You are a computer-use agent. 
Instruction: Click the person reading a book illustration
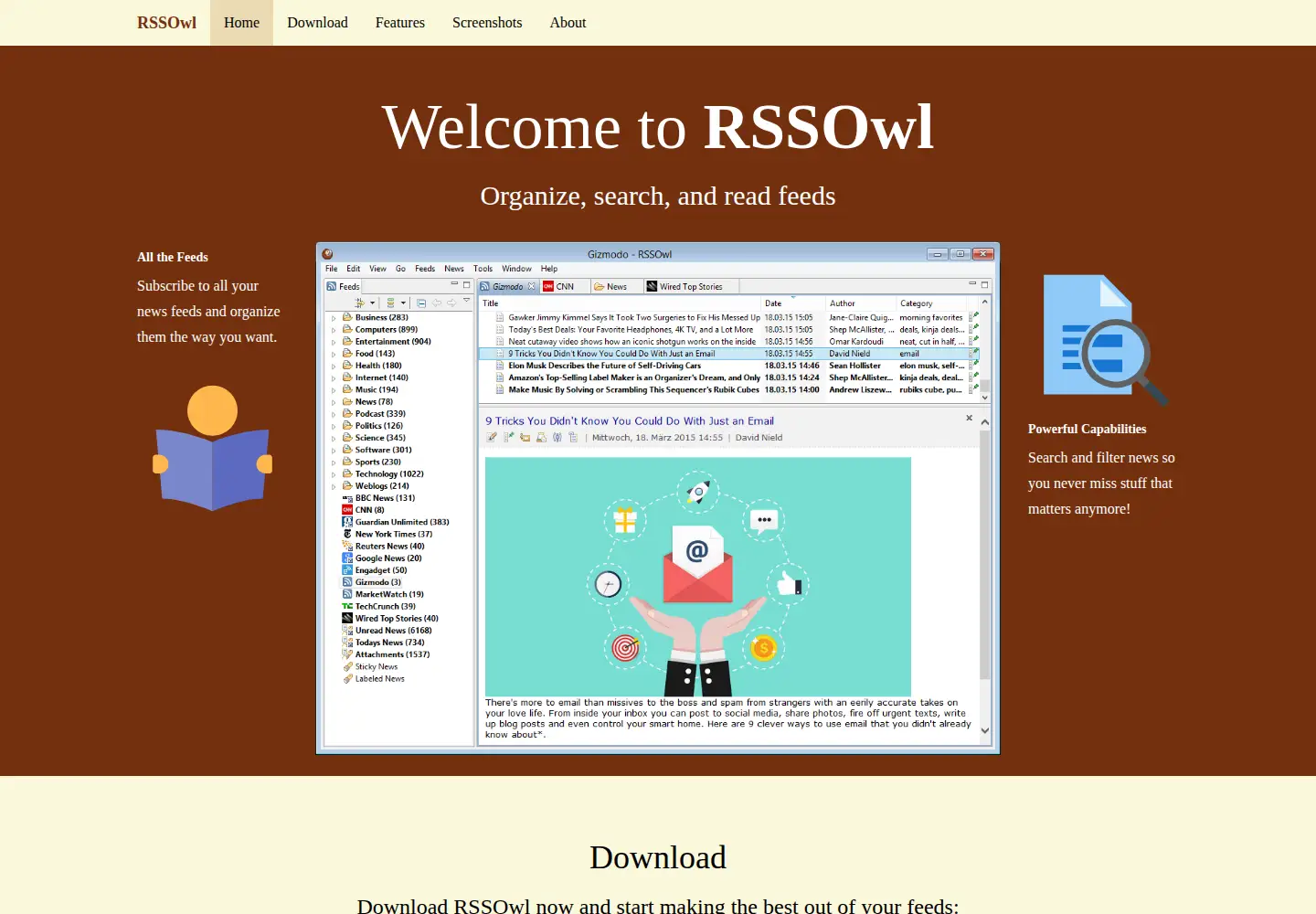[213, 448]
